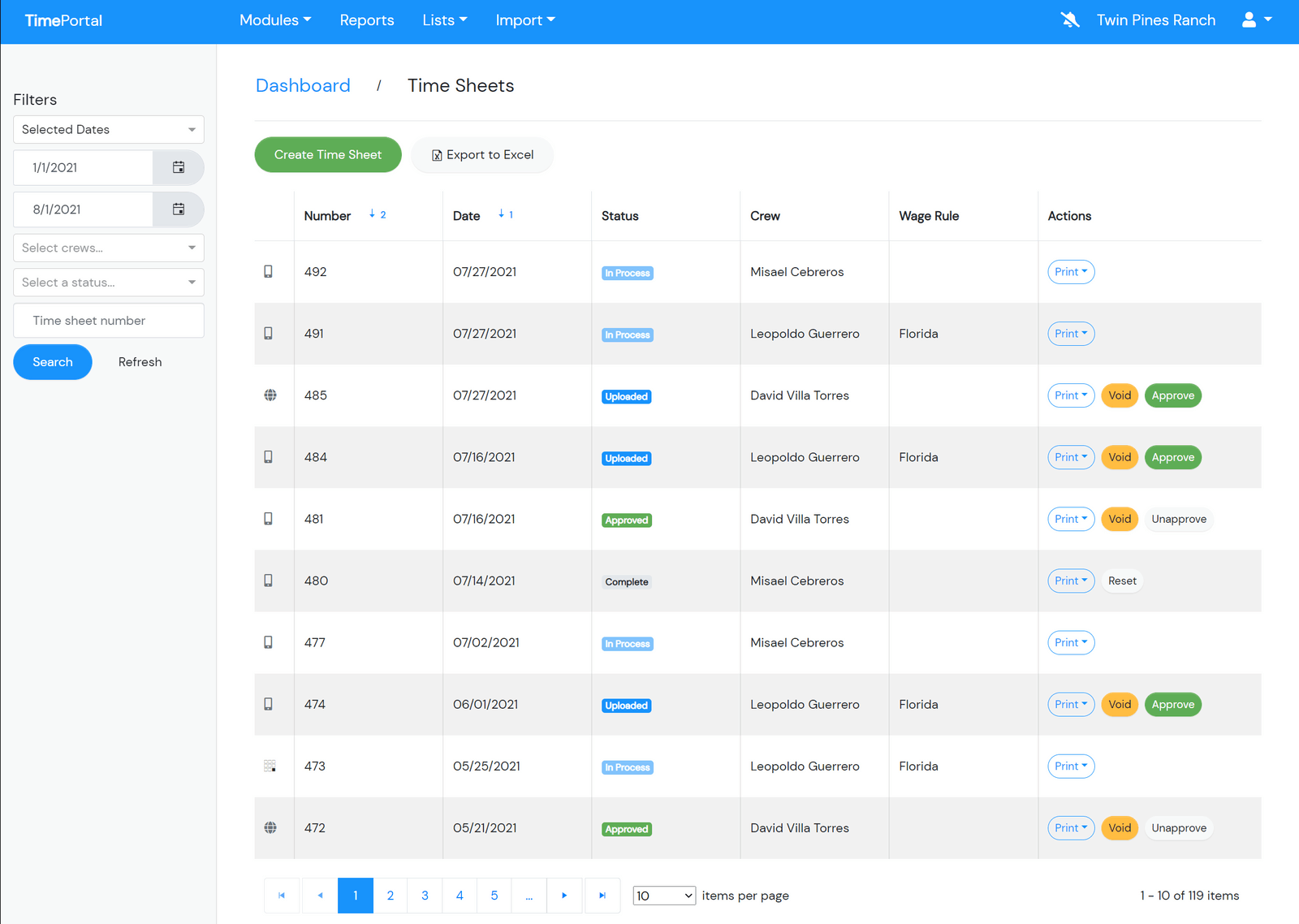Click the paper plane icon in the top bar
This screenshot has height=924, width=1299.
tap(1070, 19)
